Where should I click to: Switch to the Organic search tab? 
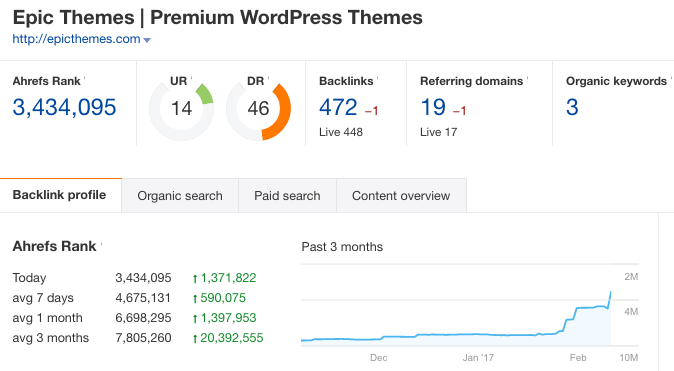(x=180, y=196)
